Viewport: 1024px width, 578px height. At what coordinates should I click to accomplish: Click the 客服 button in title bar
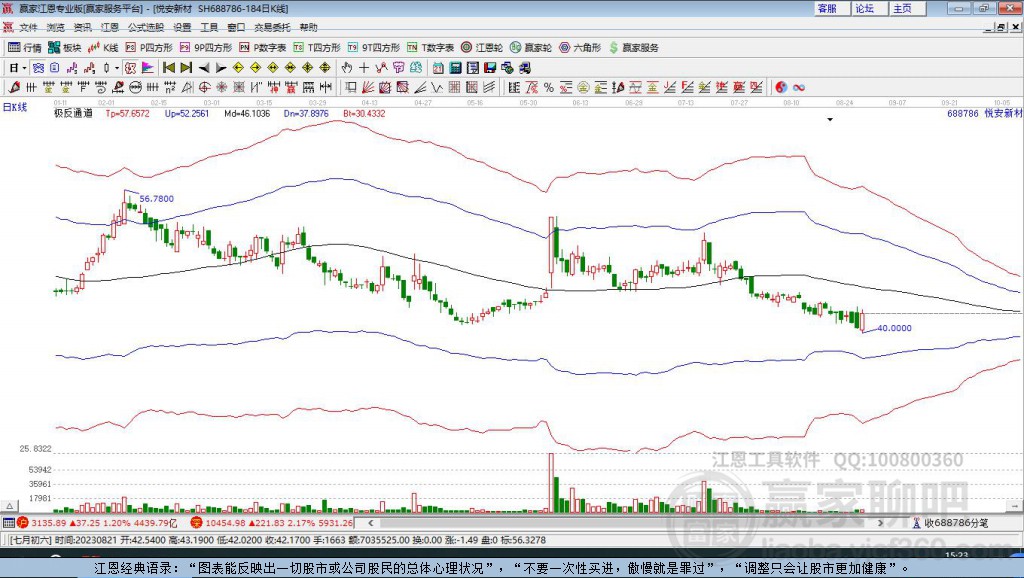click(831, 8)
